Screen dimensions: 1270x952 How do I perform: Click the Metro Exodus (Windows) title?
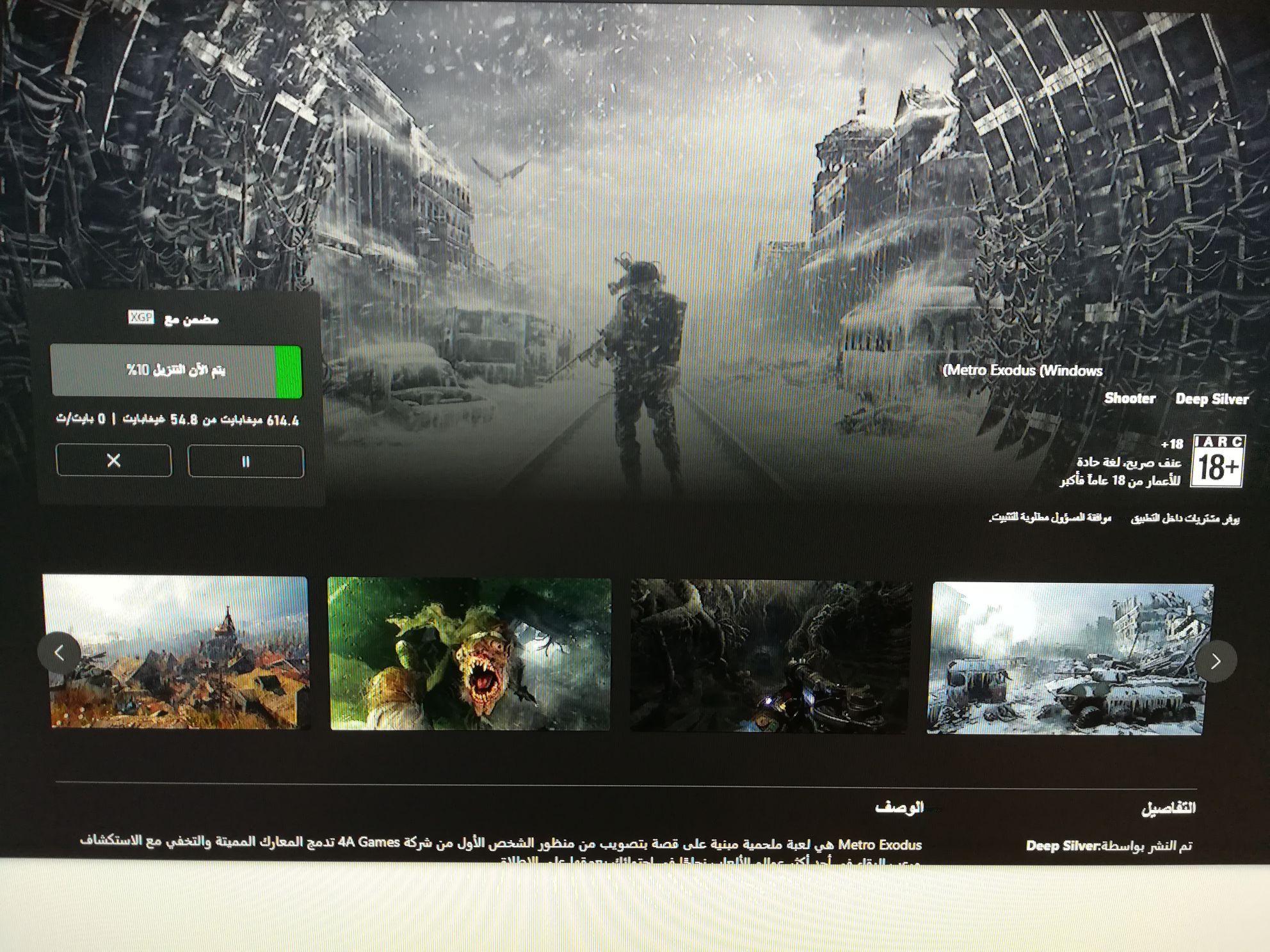1022,370
